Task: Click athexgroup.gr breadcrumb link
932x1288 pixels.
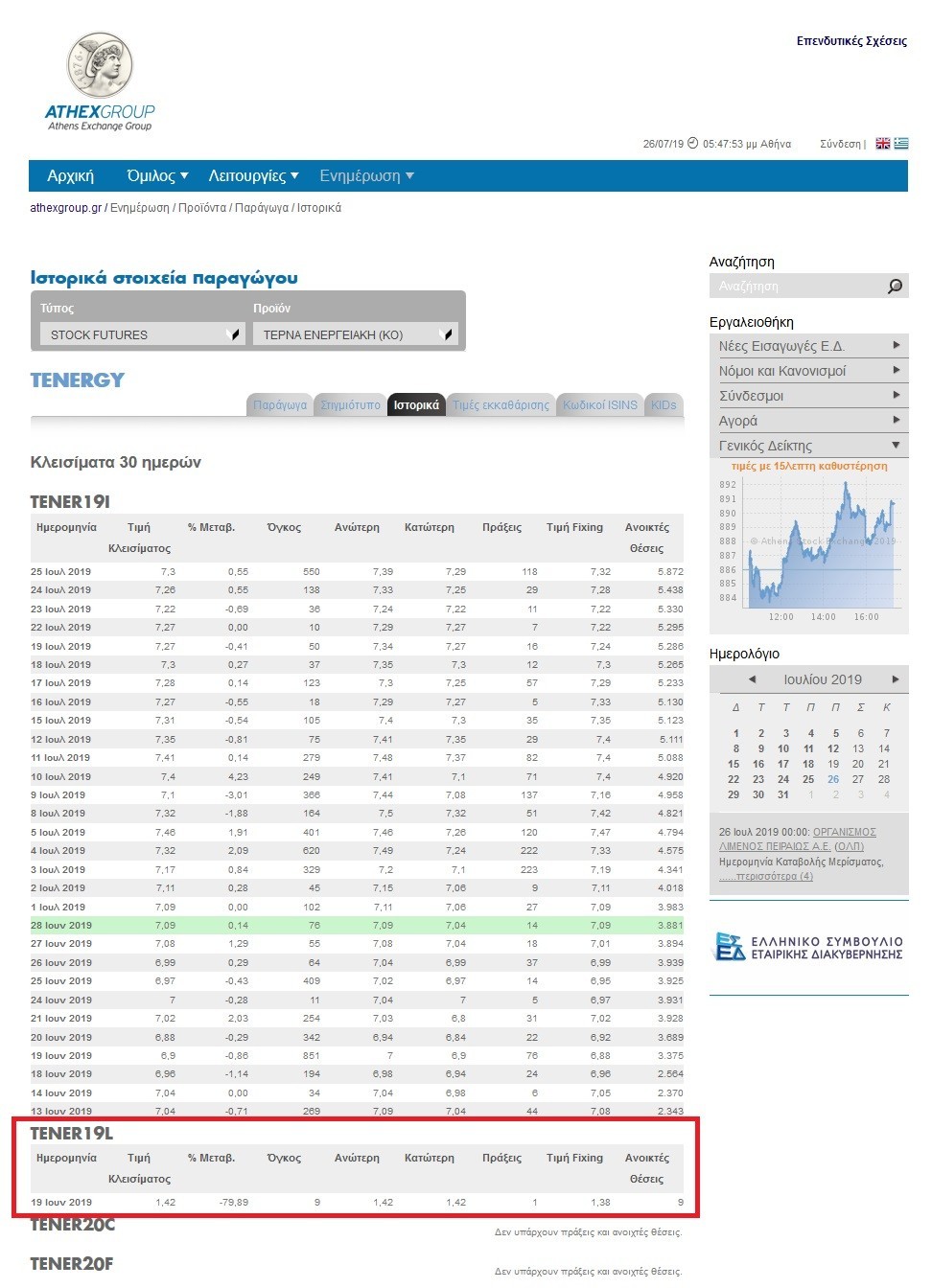Action: [x=66, y=208]
